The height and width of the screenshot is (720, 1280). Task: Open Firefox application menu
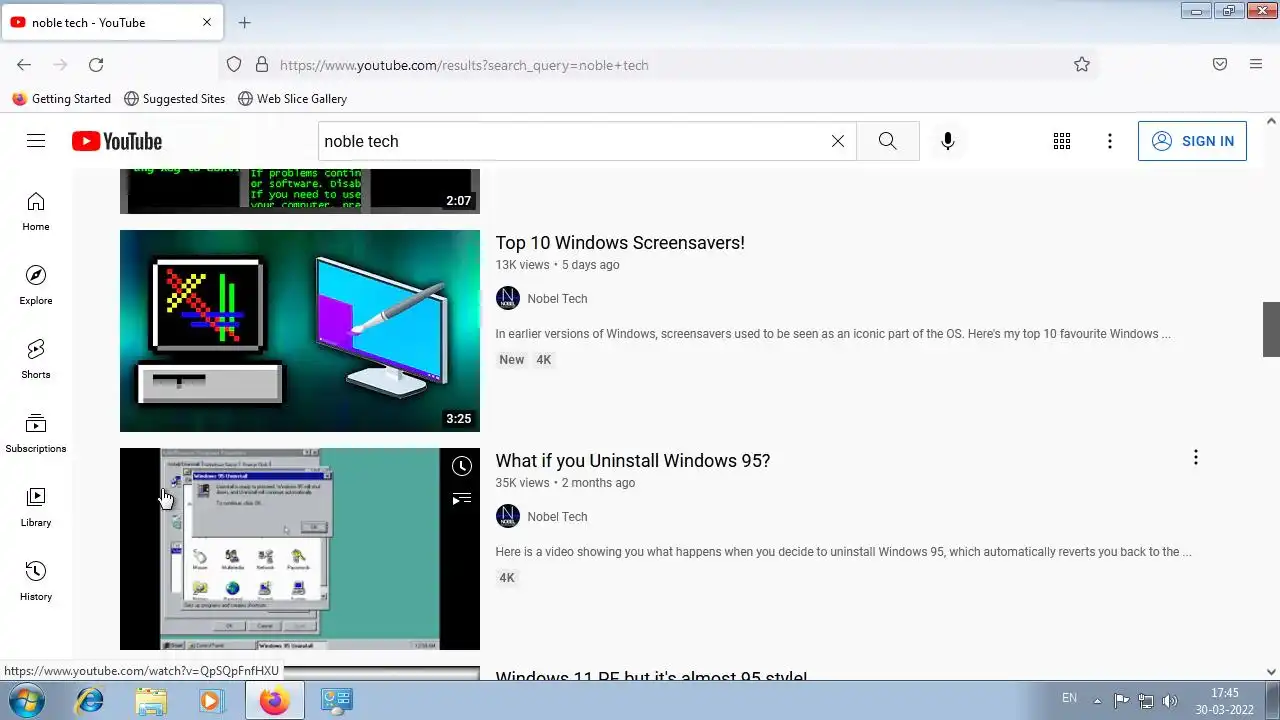[x=1256, y=65]
